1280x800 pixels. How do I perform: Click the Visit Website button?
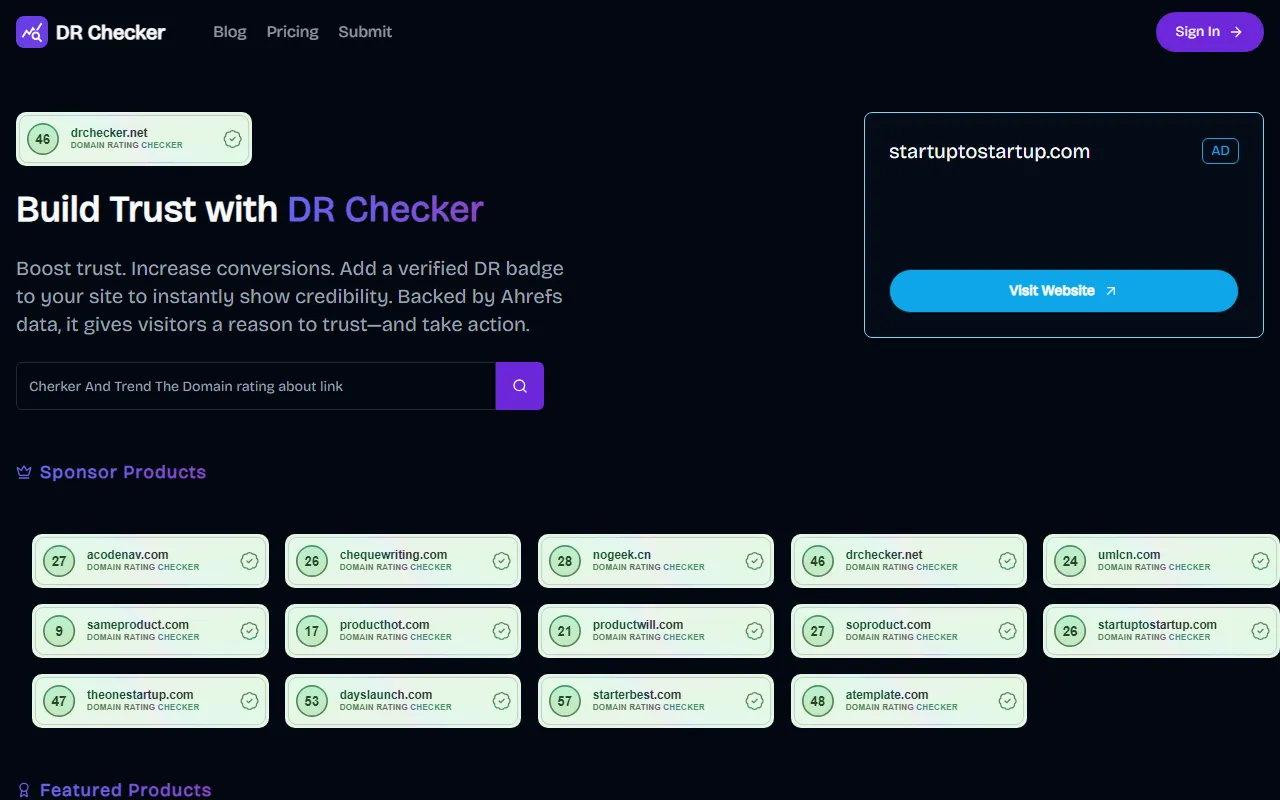point(1063,291)
